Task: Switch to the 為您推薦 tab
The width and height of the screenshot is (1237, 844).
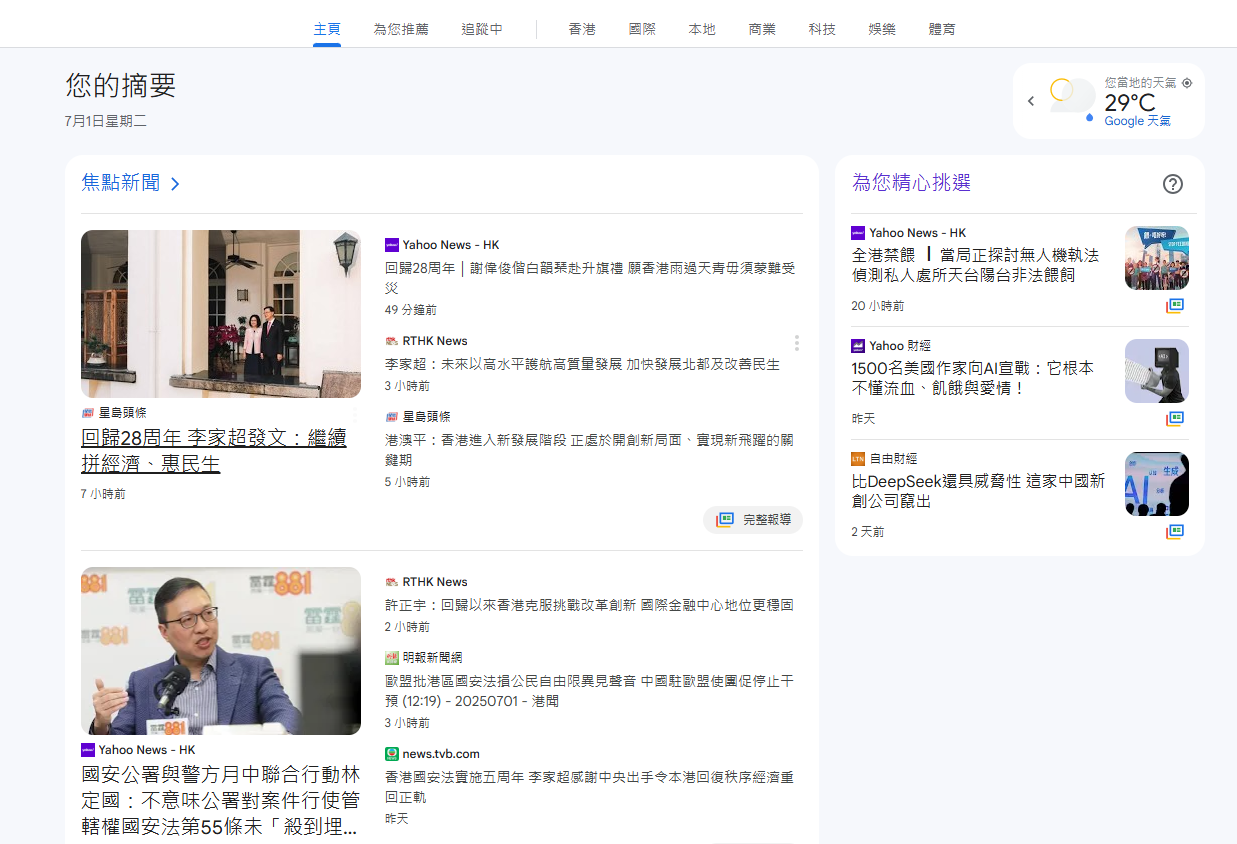Action: pos(401,29)
